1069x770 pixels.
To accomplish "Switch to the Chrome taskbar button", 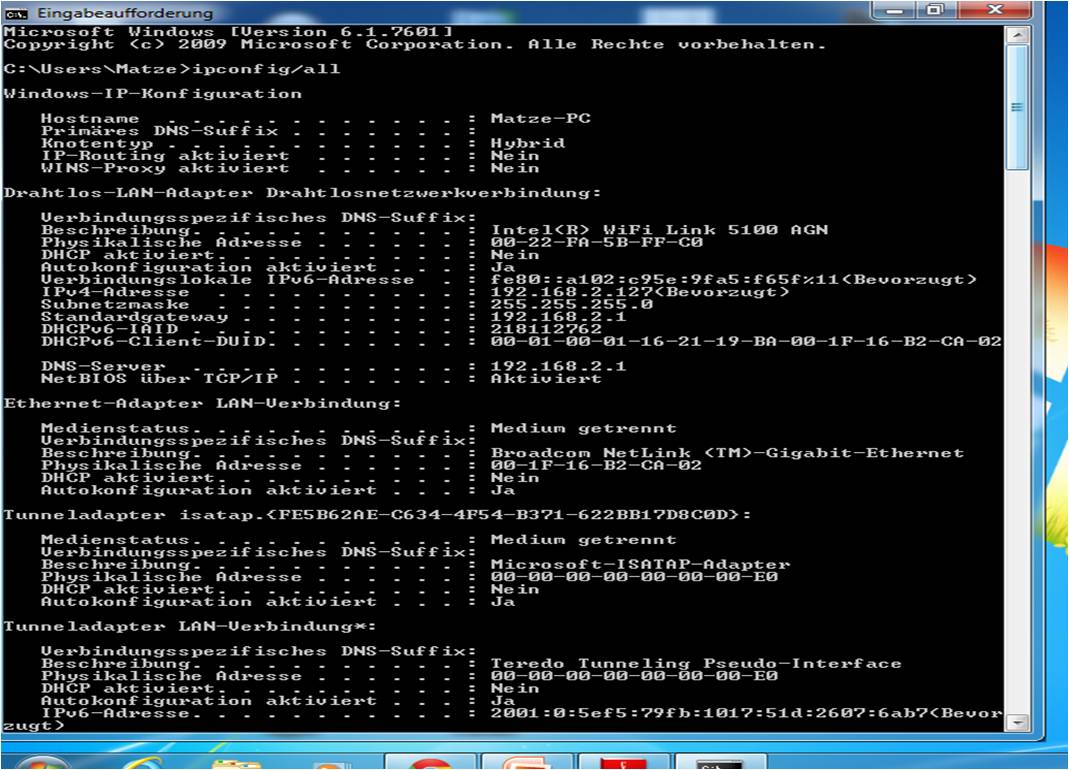I will point(430,762).
